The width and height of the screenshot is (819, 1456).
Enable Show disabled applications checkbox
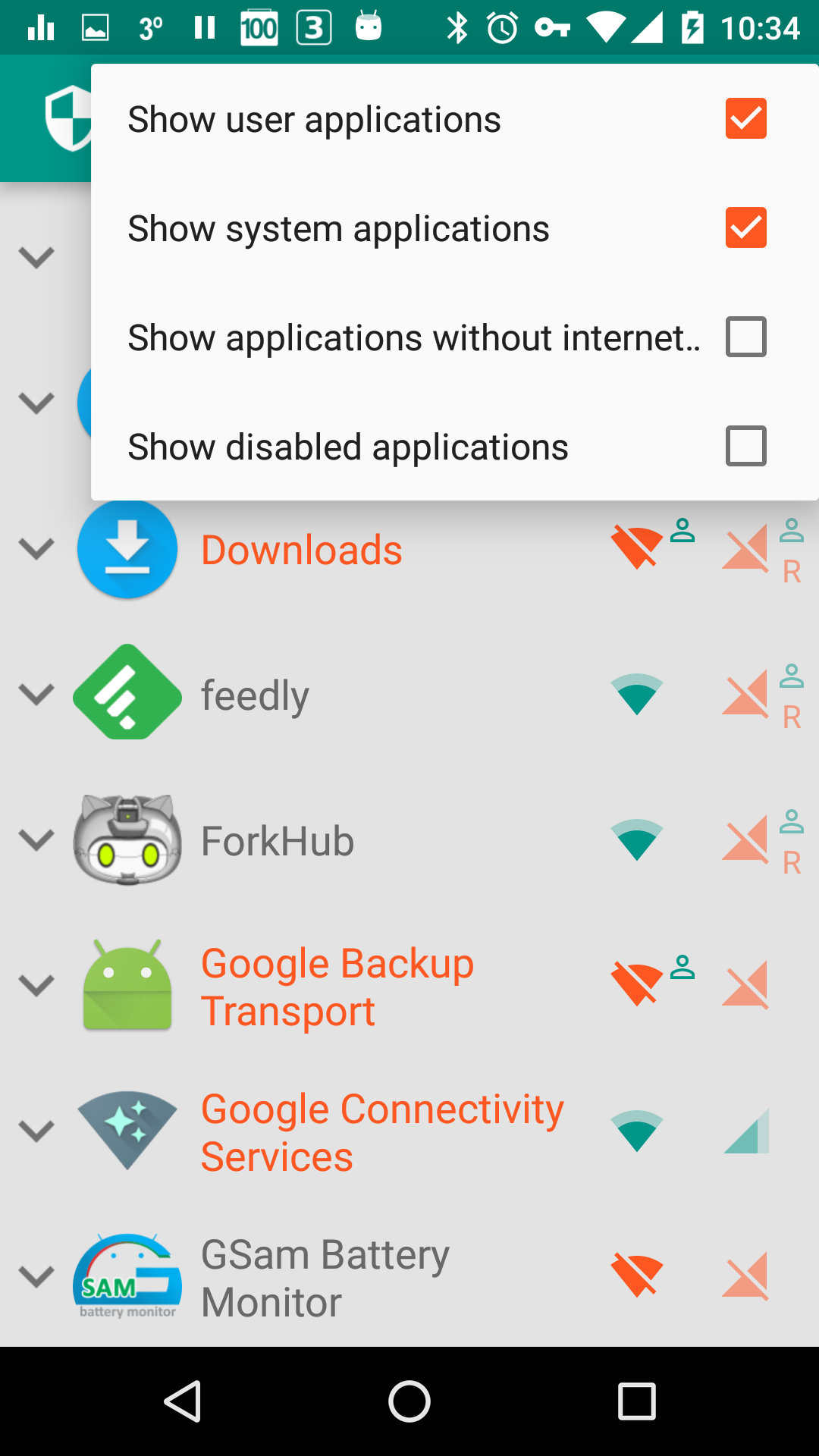[746, 446]
